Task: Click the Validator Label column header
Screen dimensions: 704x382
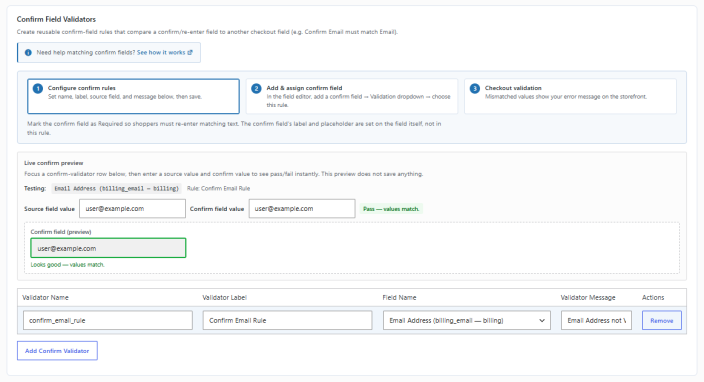Action: tap(224, 298)
